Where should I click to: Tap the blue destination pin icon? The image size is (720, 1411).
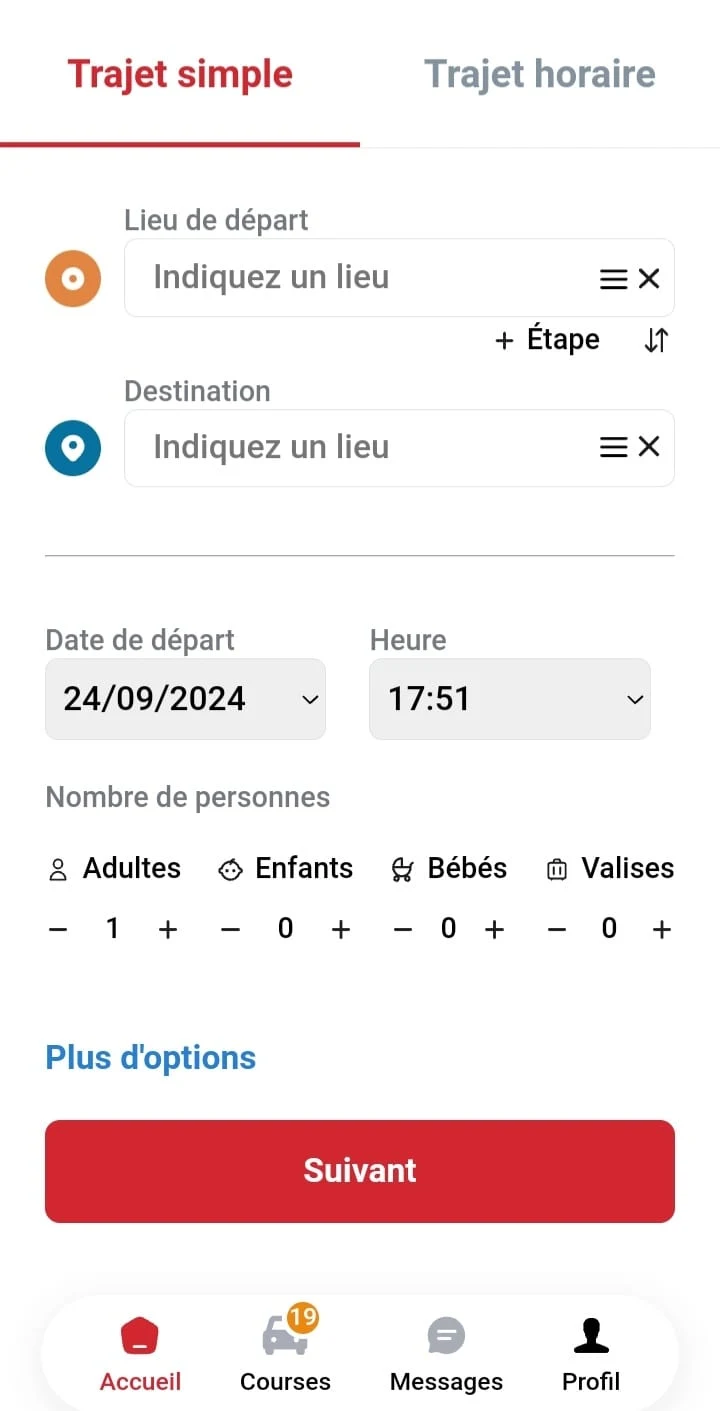73,448
